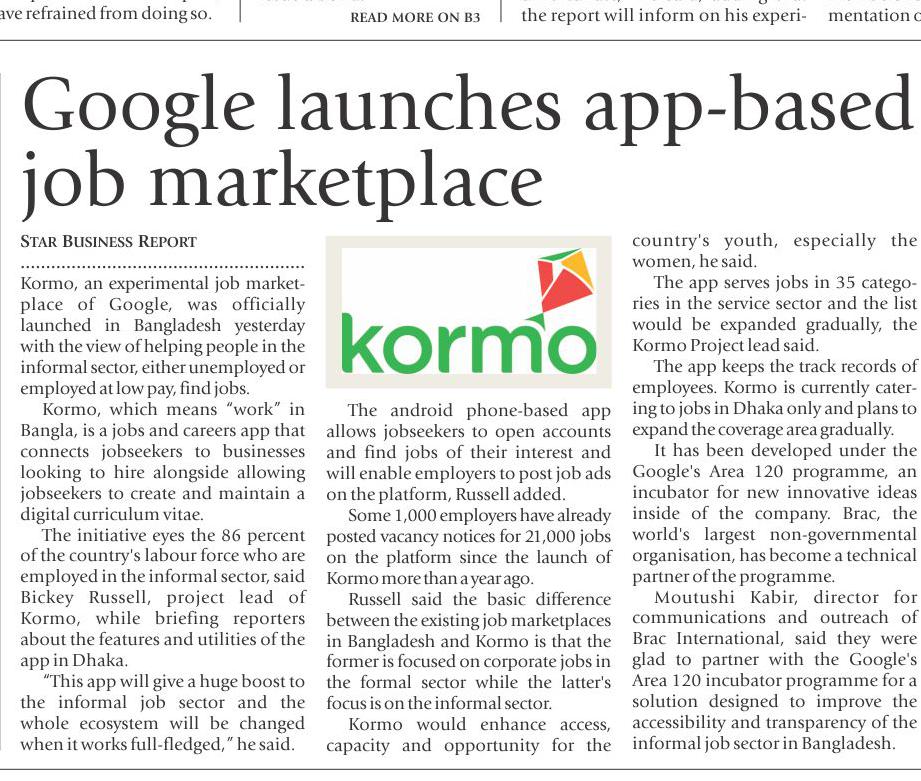Click the Kormo logo image box
This screenshot has height=781, width=921.
[468, 312]
